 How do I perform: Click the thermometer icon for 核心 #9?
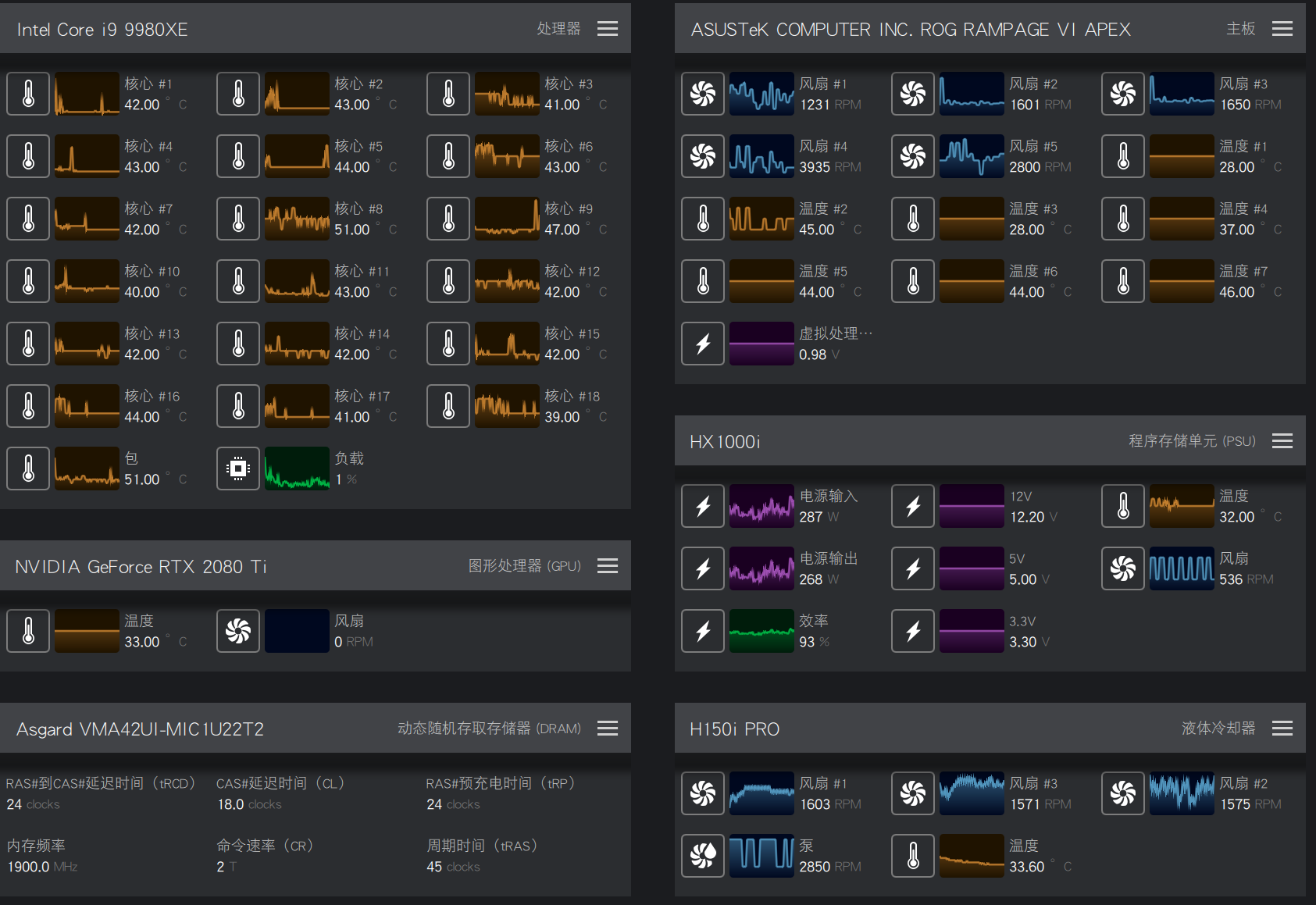448,219
